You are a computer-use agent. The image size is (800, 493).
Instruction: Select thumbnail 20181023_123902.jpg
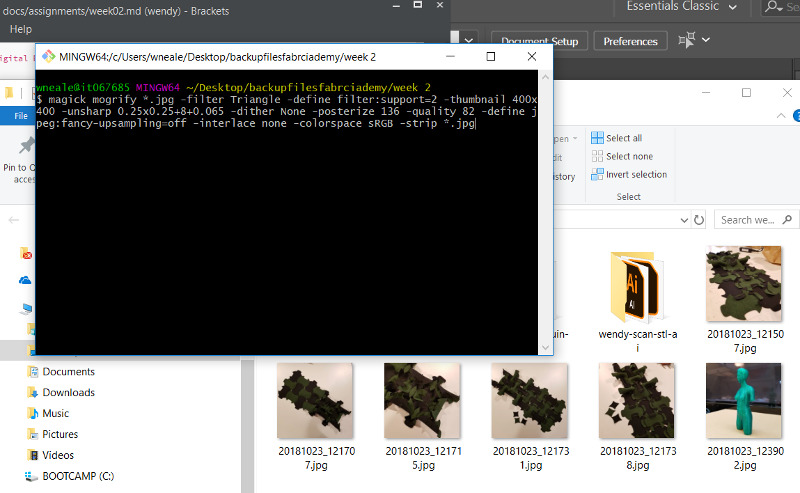(745, 417)
